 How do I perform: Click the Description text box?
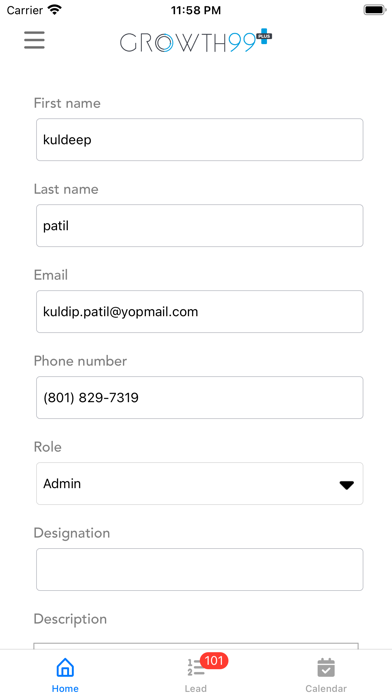[196, 646]
